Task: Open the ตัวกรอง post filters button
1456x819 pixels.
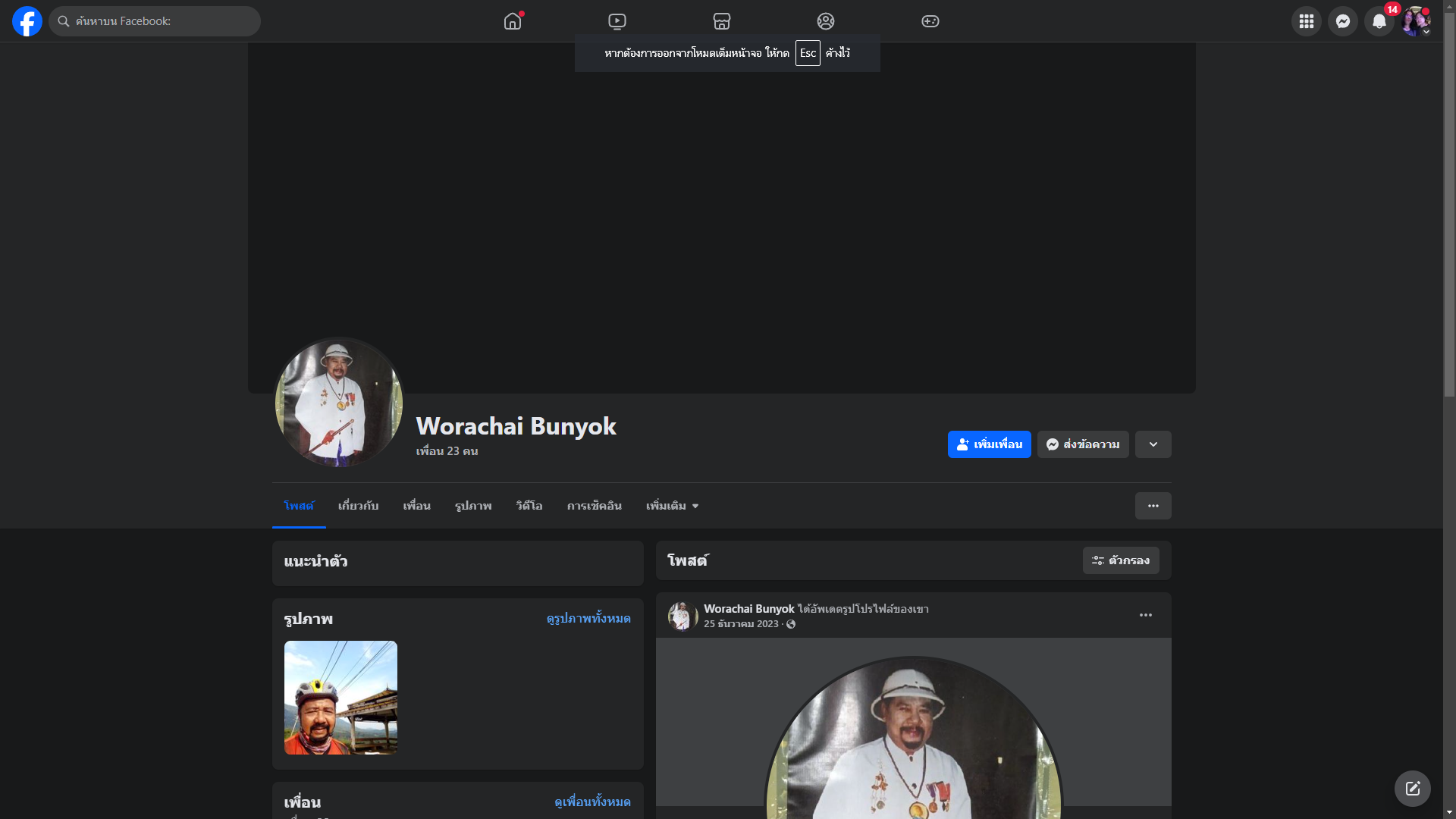Action: (1121, 560)
